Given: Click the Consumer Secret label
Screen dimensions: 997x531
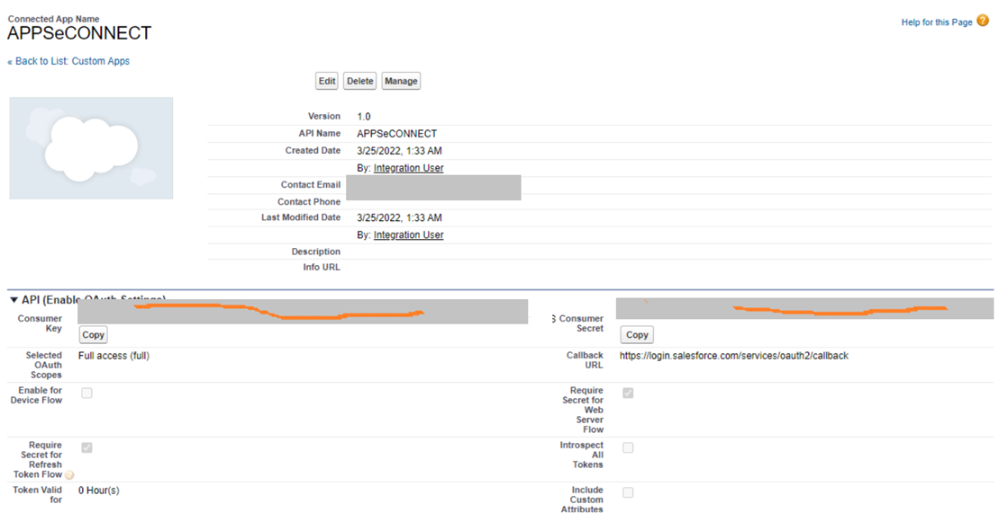Looking at the screenshot, I should (x=581, y=323).
